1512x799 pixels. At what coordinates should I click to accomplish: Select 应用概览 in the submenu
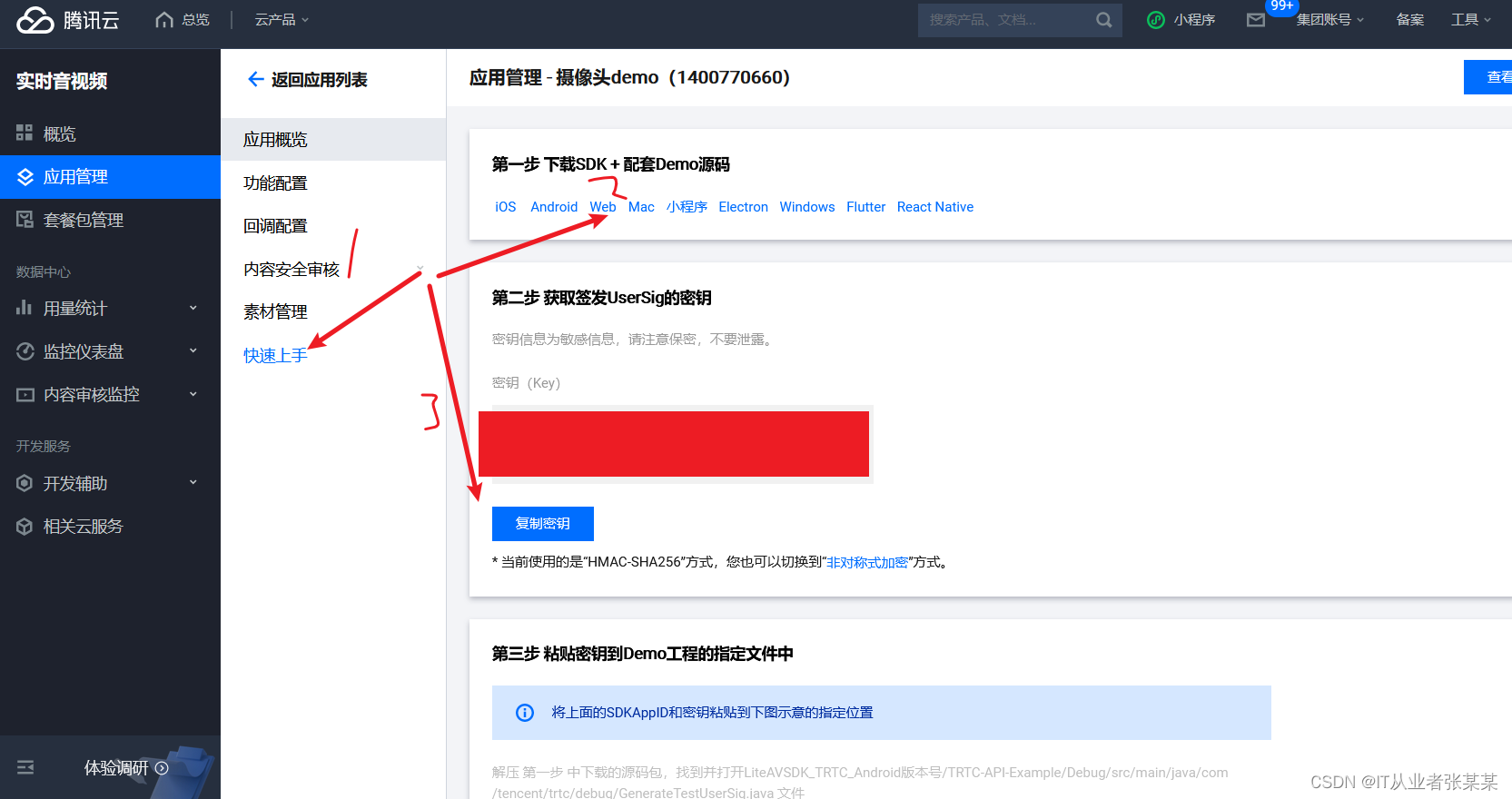pyautogui.click(x=333, y=140)
